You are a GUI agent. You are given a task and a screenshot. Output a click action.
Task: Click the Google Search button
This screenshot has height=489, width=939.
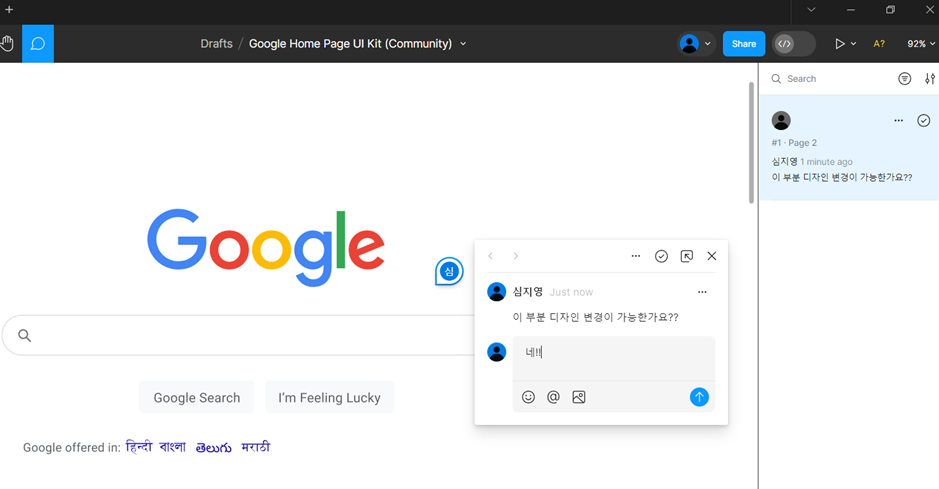click(196, 397)
